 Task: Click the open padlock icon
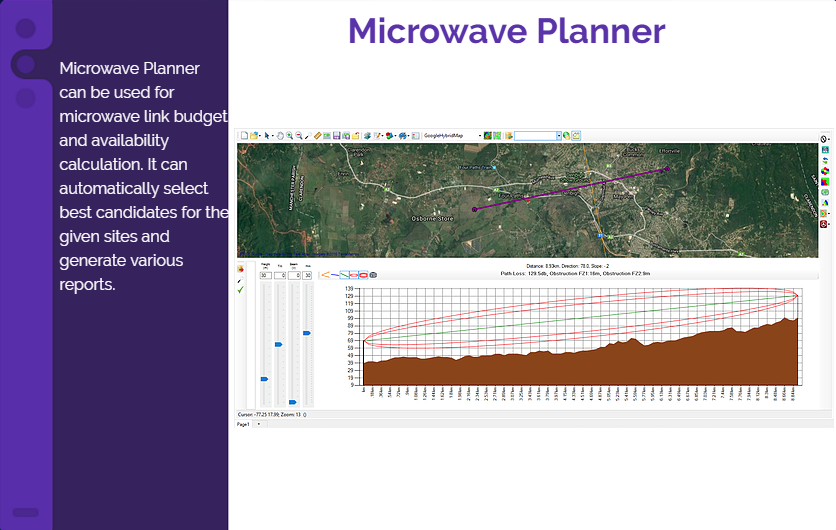356,136
